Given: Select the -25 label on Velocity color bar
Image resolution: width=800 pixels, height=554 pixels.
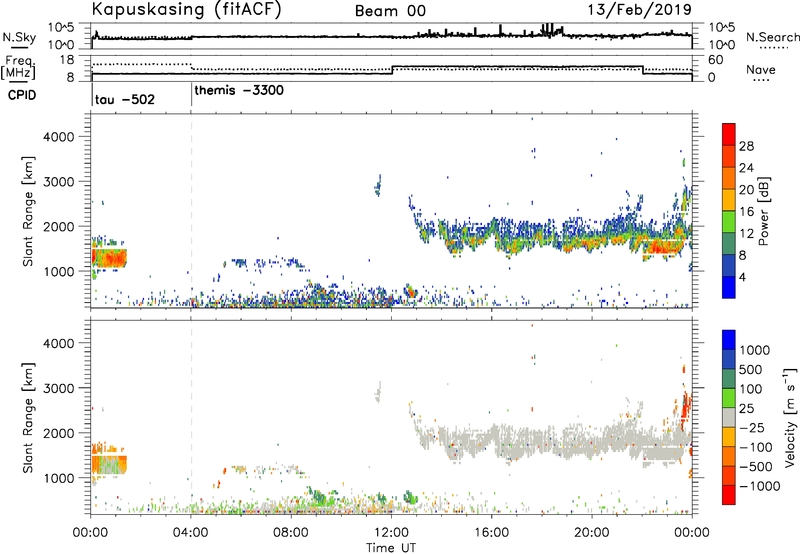Looking at the screenshot, I should (753, 428).
